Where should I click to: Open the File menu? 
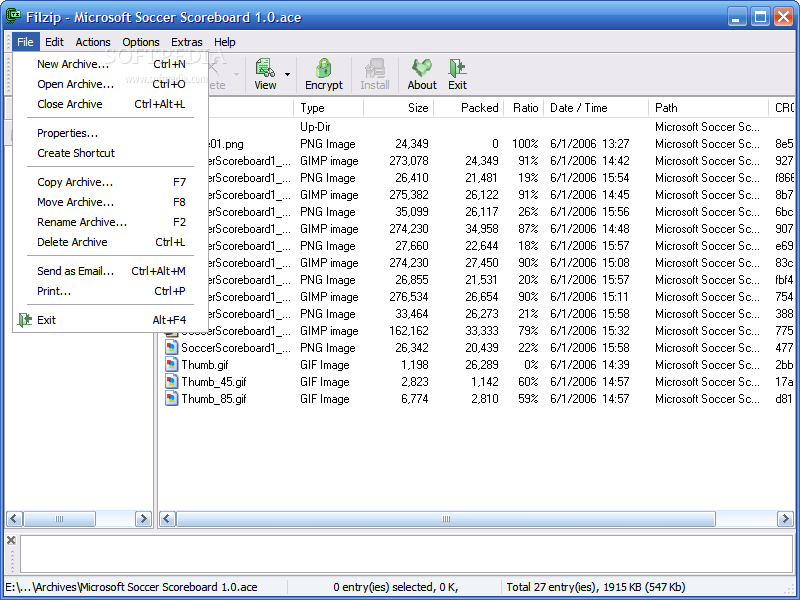tap(25, 42)
